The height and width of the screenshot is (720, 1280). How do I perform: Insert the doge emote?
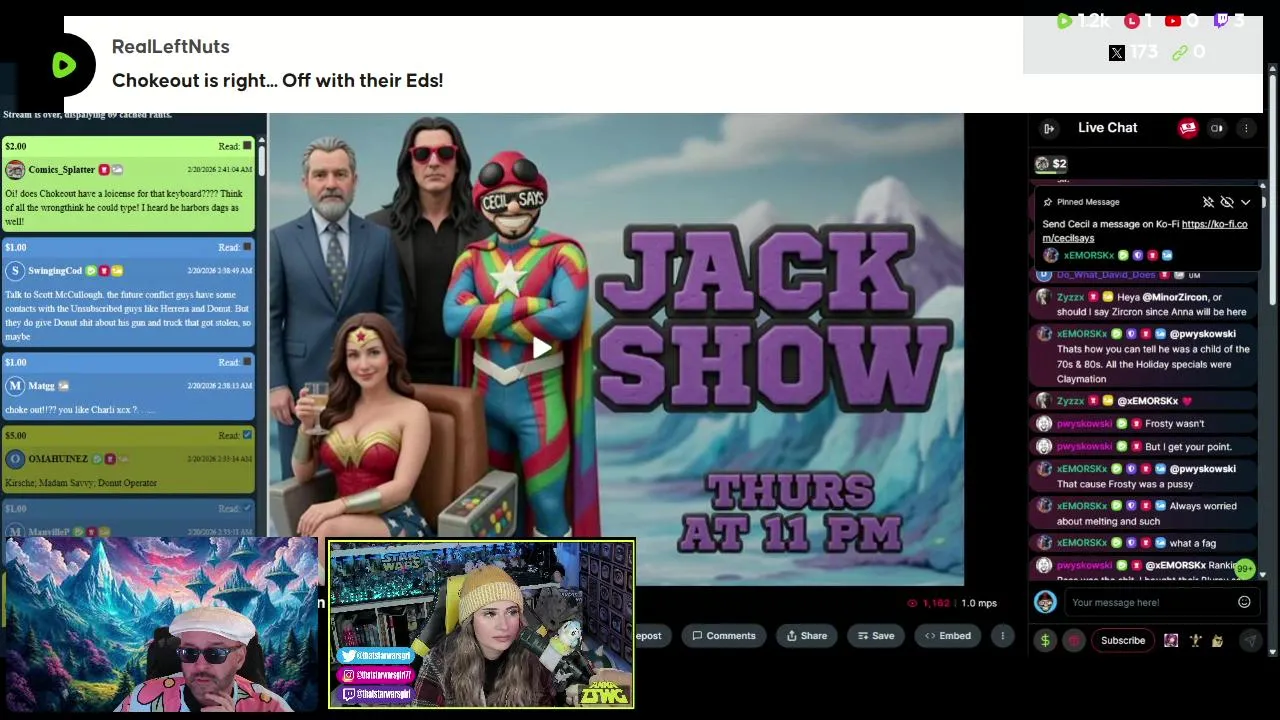[1217, 640]
